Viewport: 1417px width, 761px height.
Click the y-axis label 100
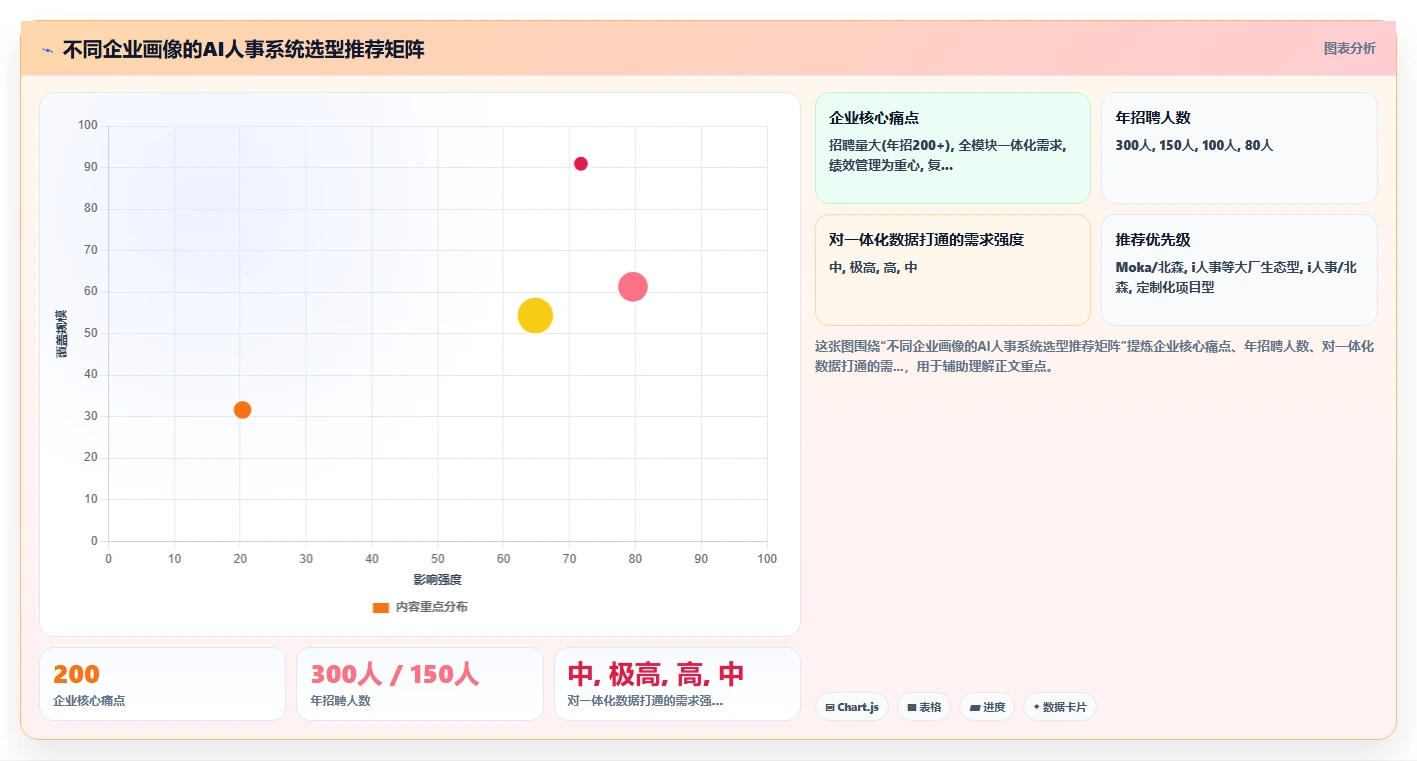88,125
